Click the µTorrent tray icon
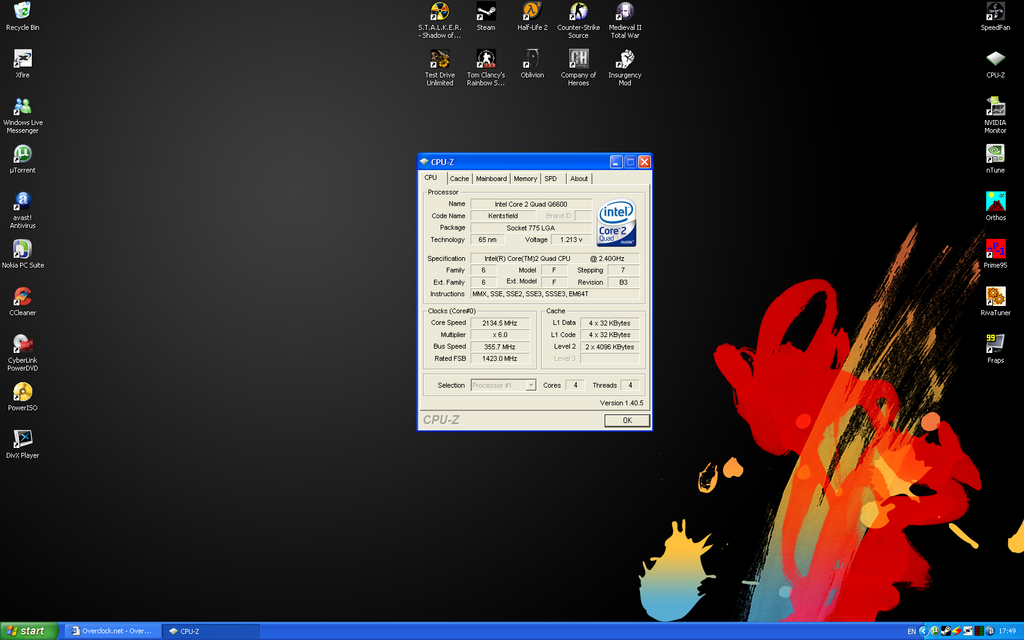 [935, 631]
